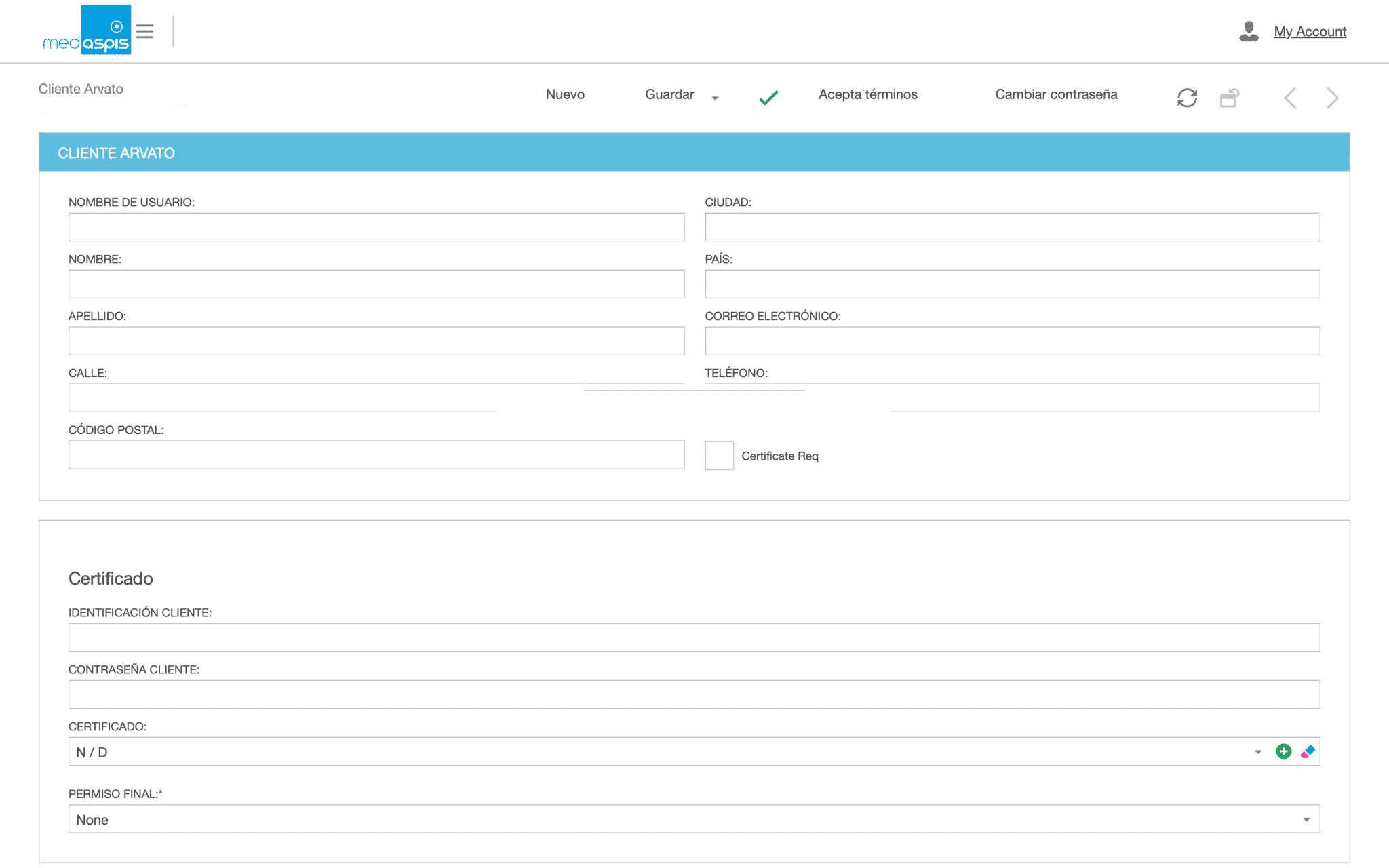Image resolution: width=1389 pixels, height=868 pixels.
Task: Click the duplicate window icon
Action: coord(1230,98)
